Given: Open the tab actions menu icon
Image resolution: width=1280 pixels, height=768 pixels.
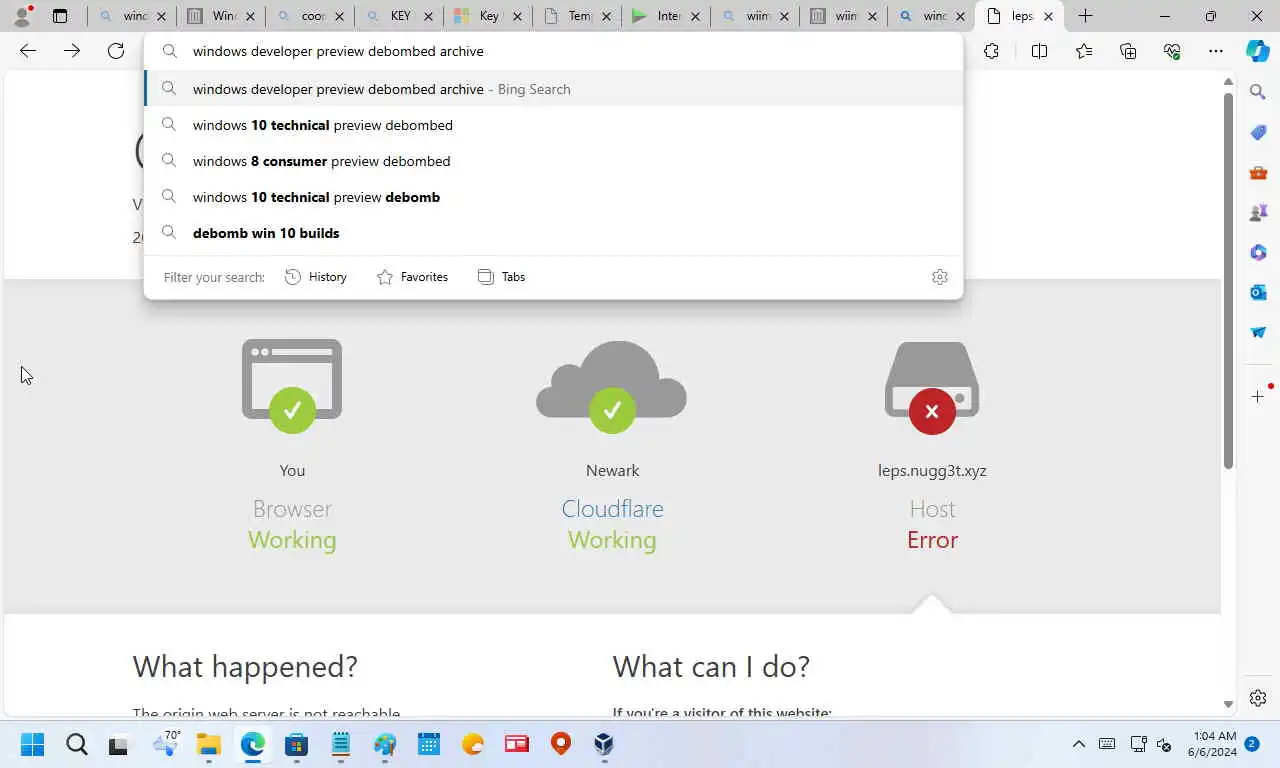Looking at the screenshot, I should [x=60, y=16].
